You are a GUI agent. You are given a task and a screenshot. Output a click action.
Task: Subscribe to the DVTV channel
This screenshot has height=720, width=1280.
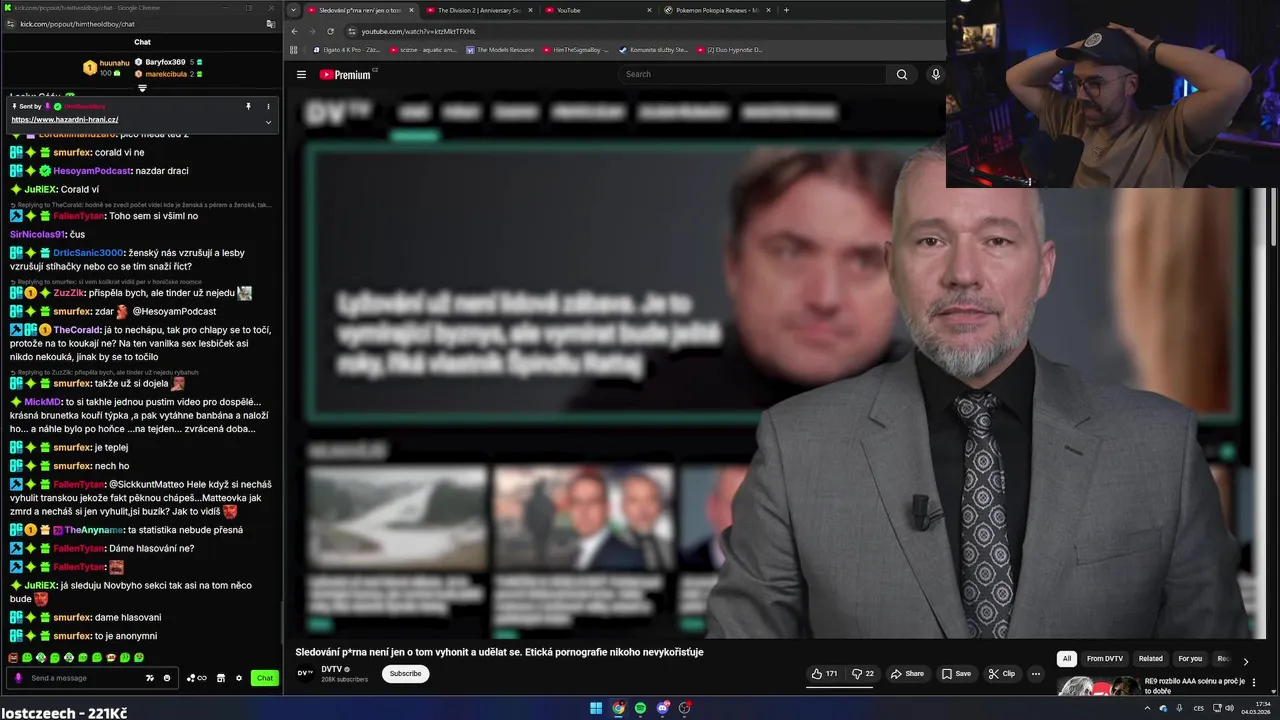(x=405, y=674)
